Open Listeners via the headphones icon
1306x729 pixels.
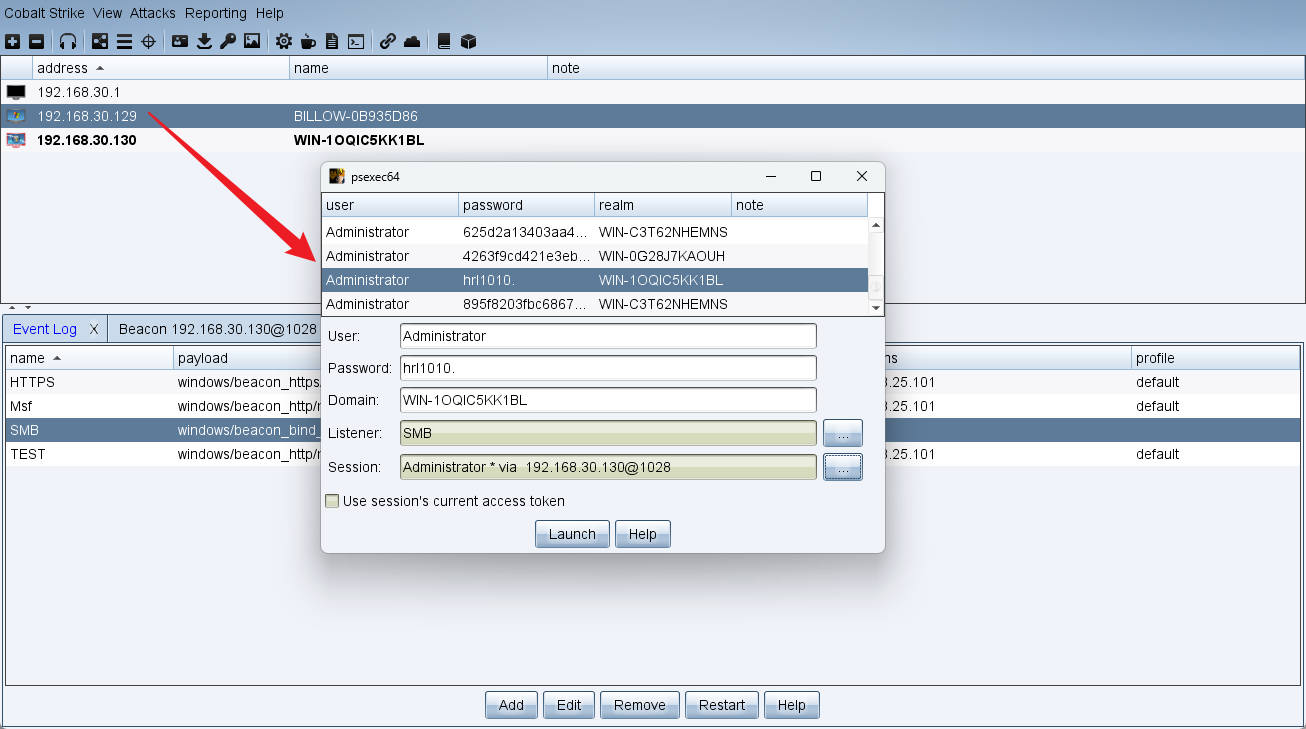[x=68, y=41]
